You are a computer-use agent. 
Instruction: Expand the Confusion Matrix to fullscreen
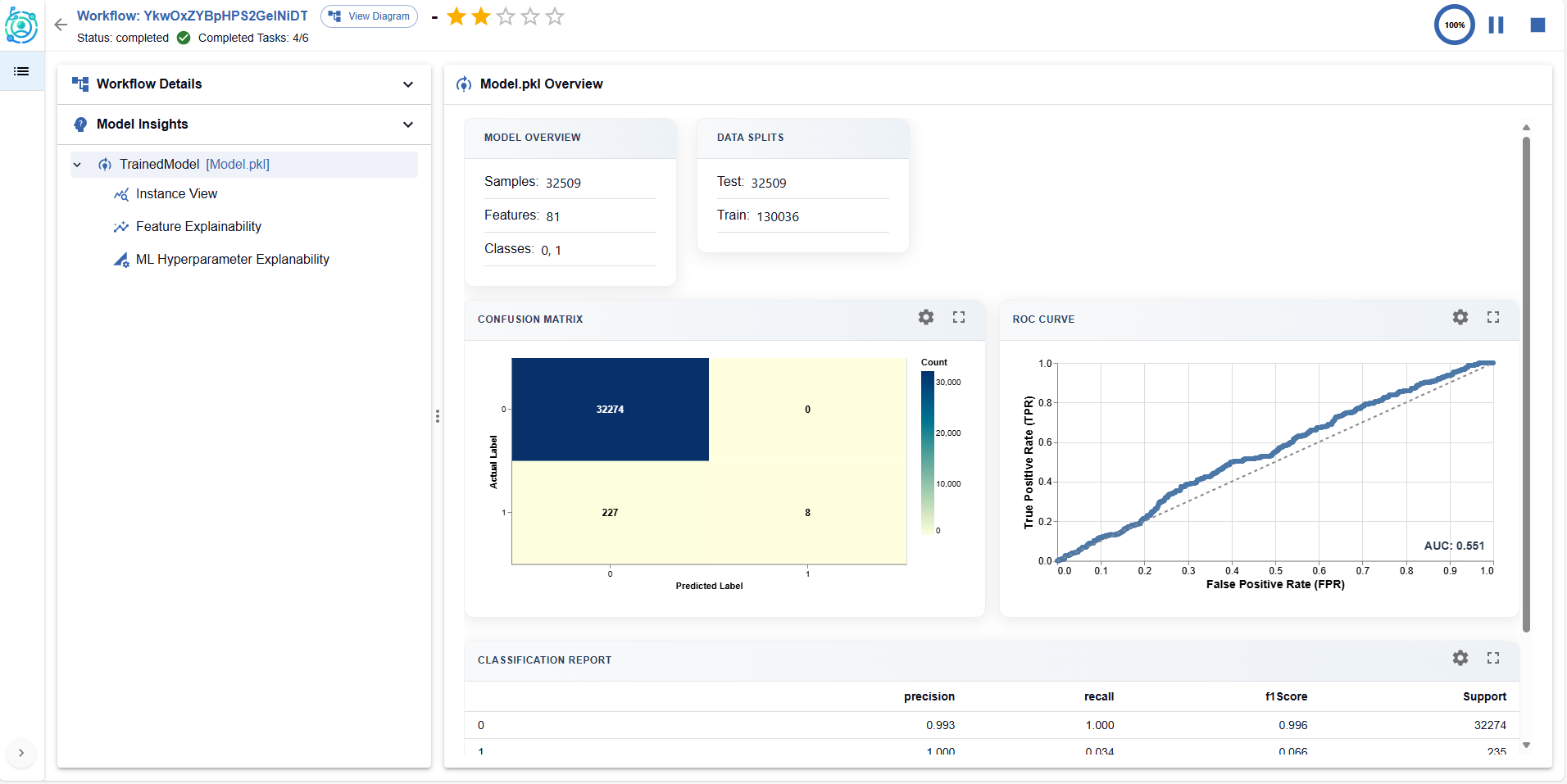pyautogui.click(x=959, y=318)
